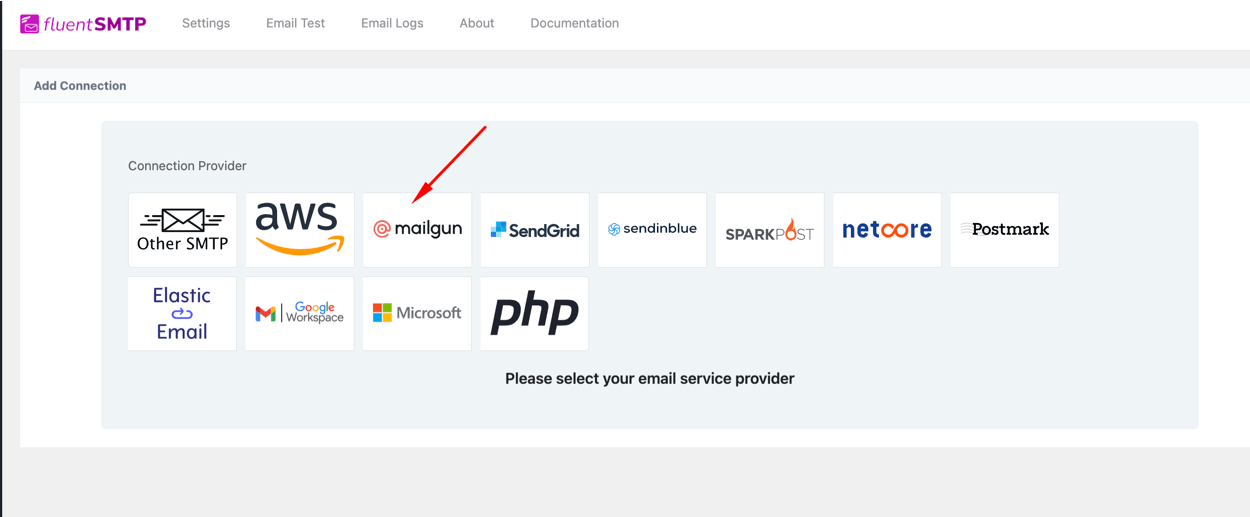The height and width of the screenshot is (517, 1250).
Task: Choose Postmark as provider
Action: coord(1004,230)
